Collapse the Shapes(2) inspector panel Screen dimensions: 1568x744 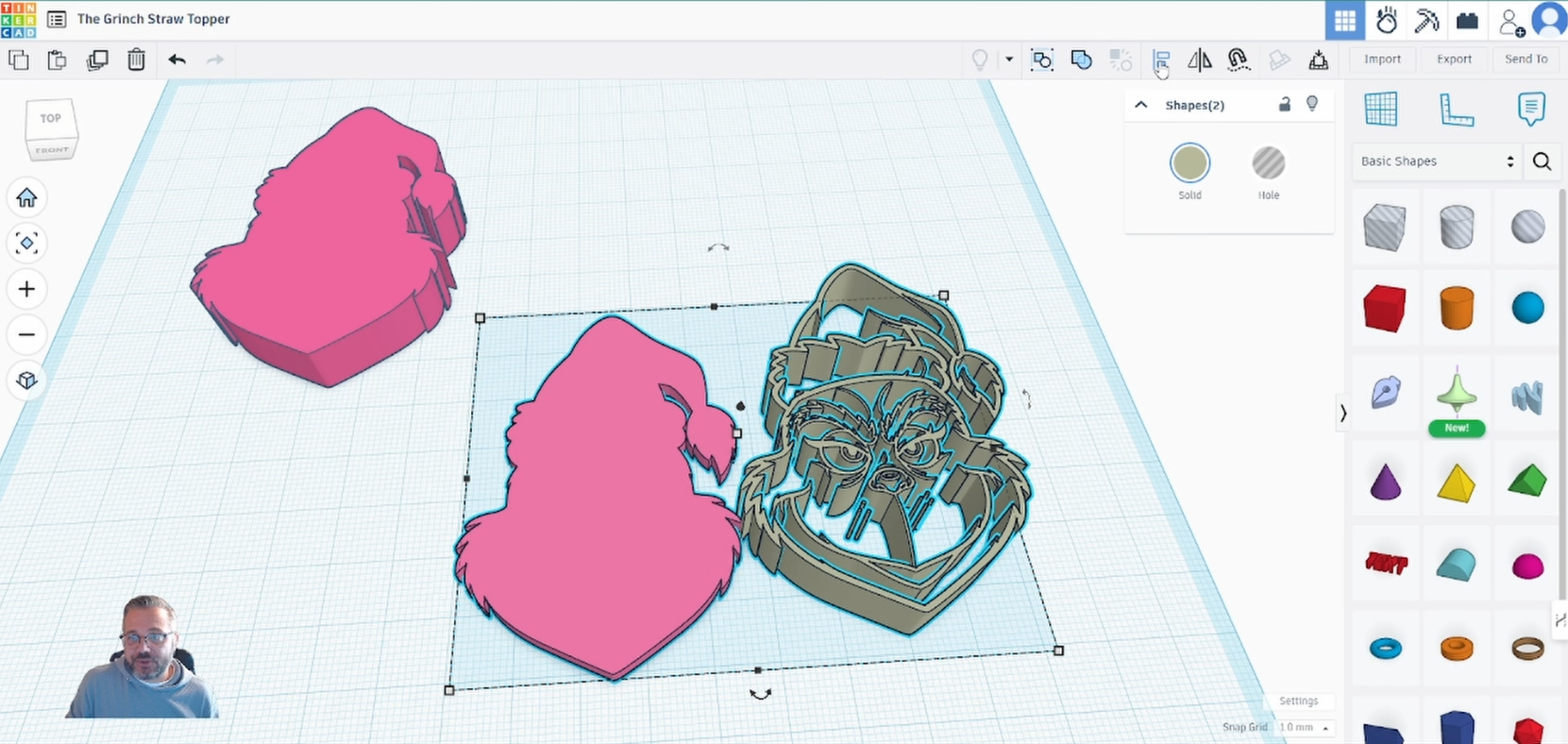point(1141,105)
